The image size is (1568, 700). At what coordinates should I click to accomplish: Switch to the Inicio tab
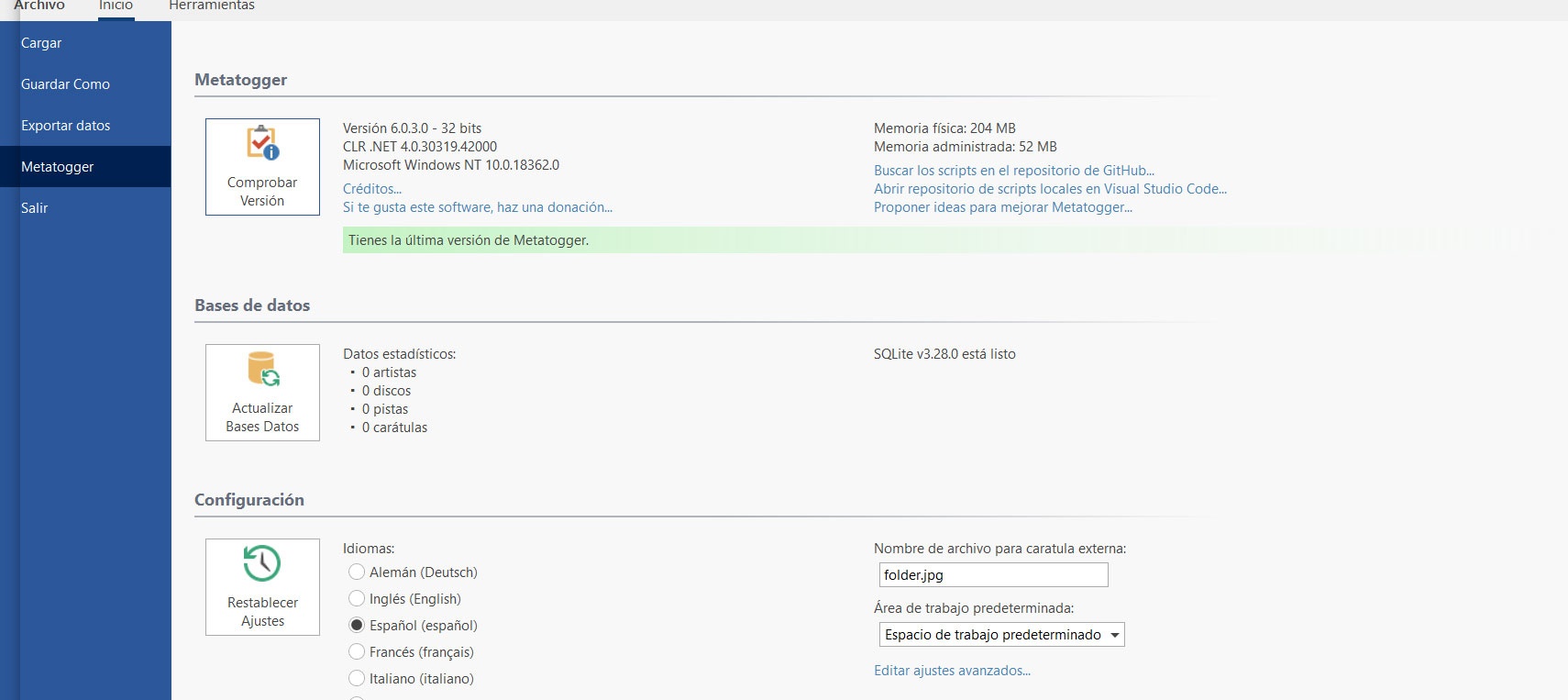click(x=116, y=6)
